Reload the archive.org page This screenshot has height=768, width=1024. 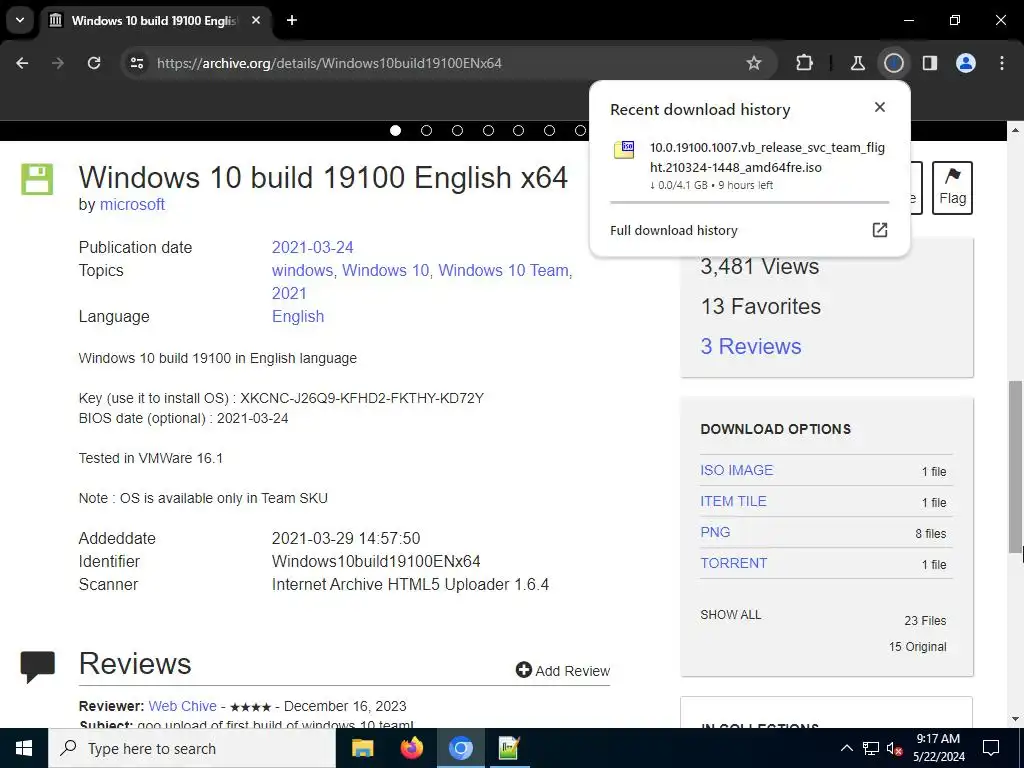tap(94, 63)
